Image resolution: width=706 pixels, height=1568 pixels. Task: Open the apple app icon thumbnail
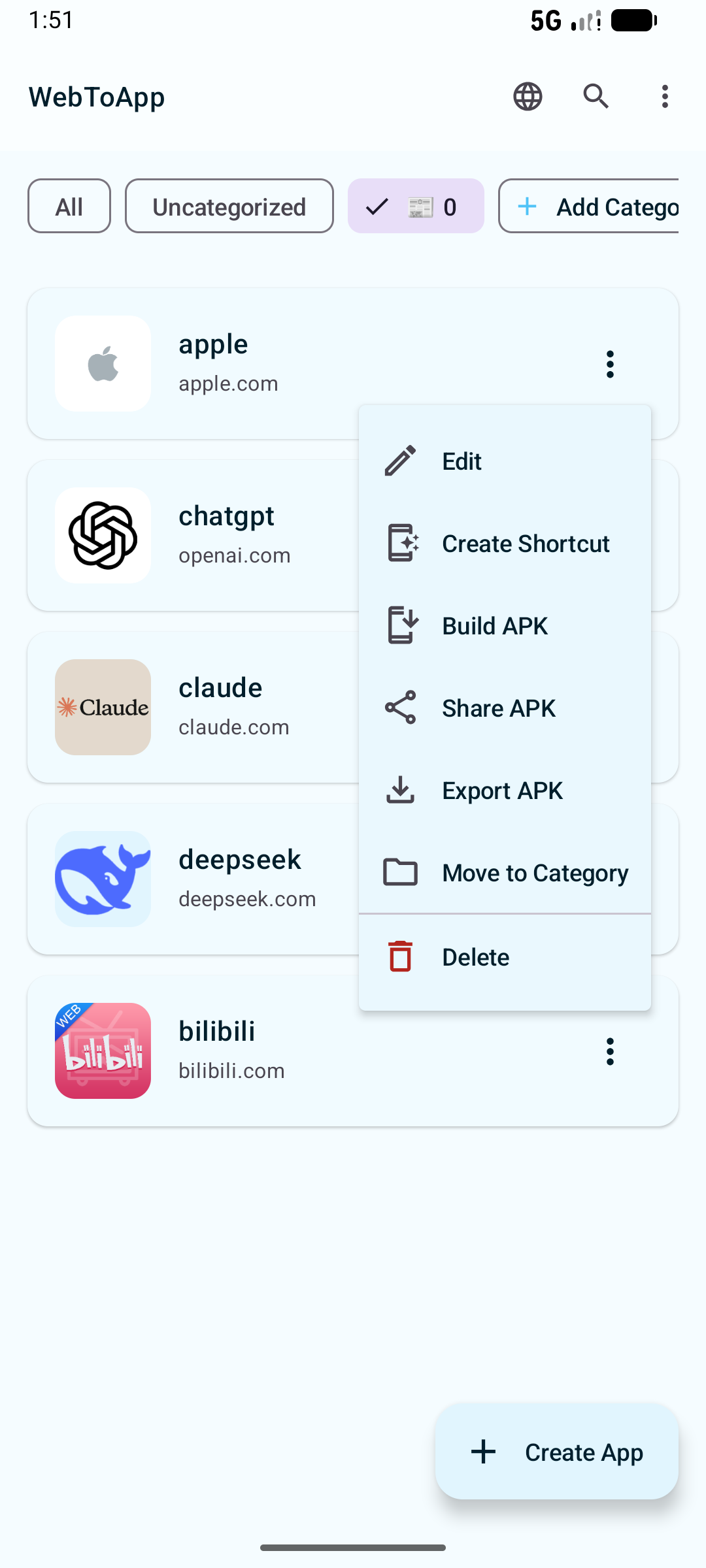click(x=103, y=364)
